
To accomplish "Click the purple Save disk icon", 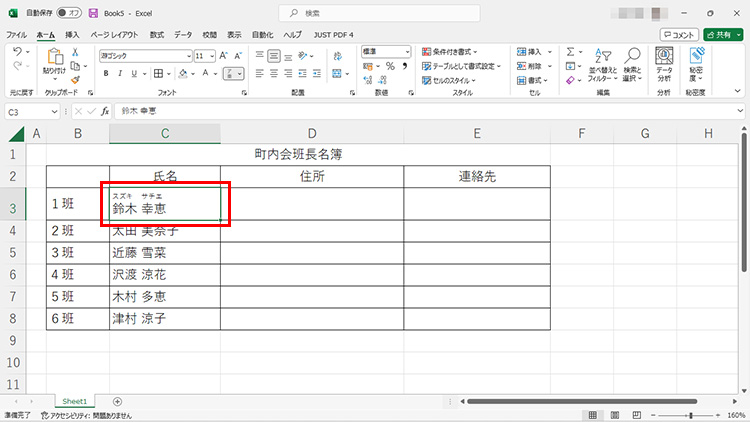I will 93,14.
